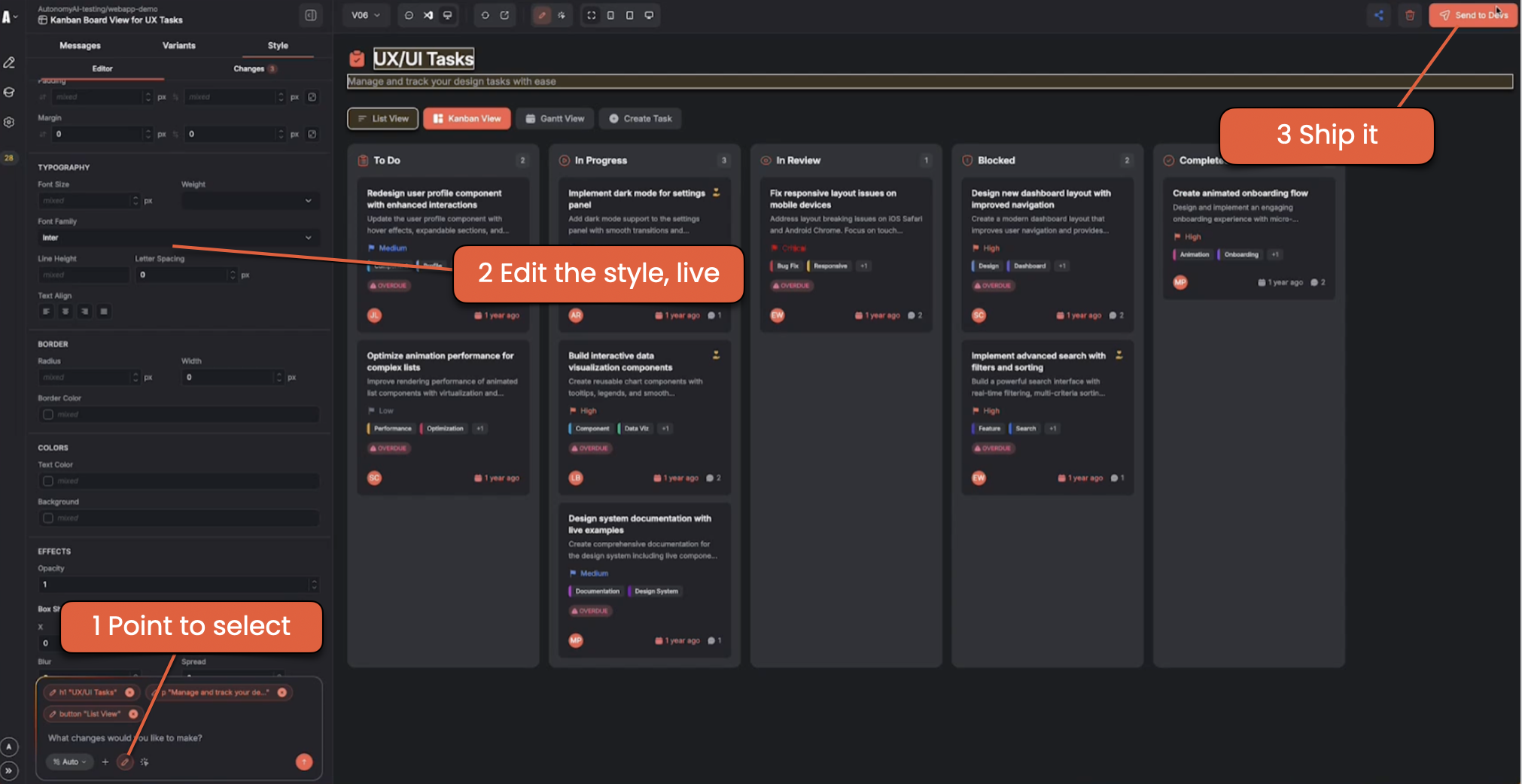Switch to the Variants tab

(179, 46)
